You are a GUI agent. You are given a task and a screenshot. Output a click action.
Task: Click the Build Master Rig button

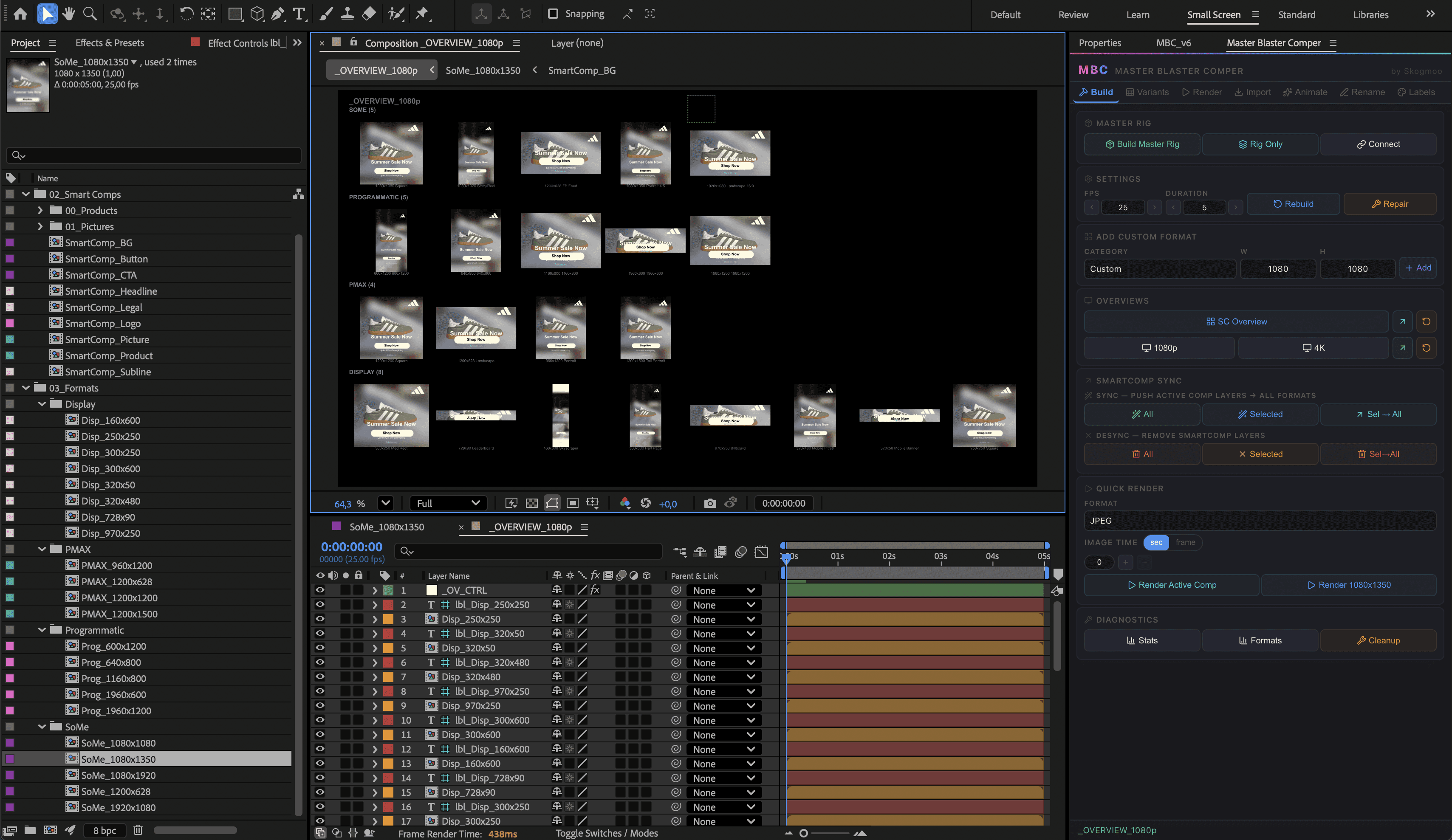[x=1141, y=144]
